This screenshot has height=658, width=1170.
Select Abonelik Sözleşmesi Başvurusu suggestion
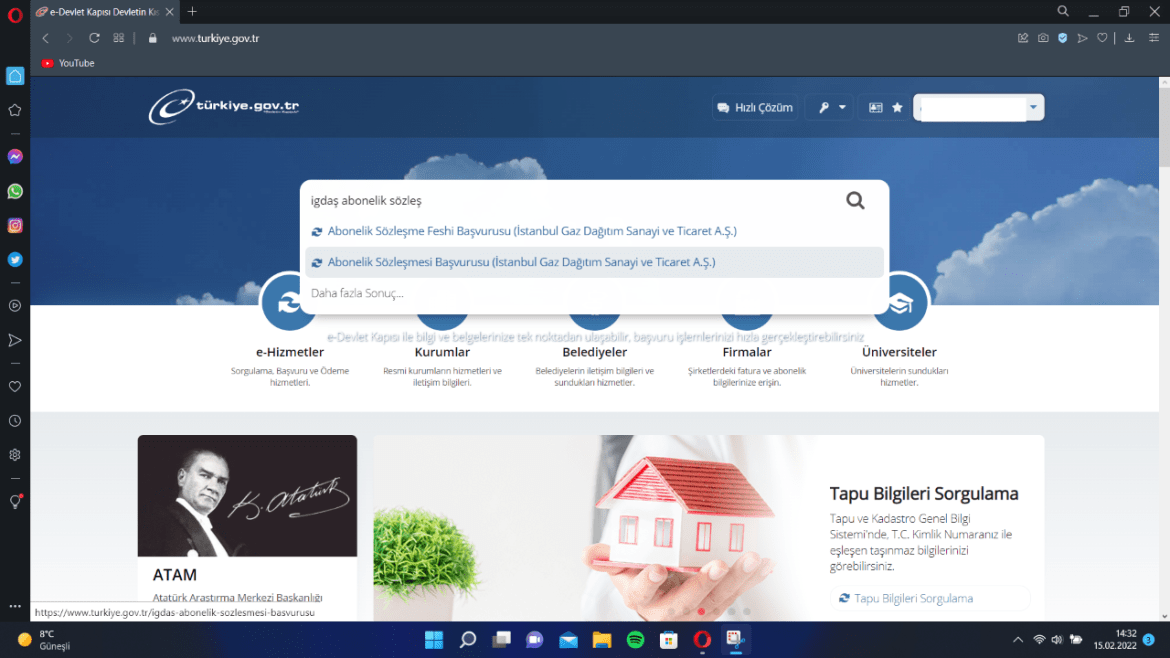pyautogui.click(x=521, y=263)
